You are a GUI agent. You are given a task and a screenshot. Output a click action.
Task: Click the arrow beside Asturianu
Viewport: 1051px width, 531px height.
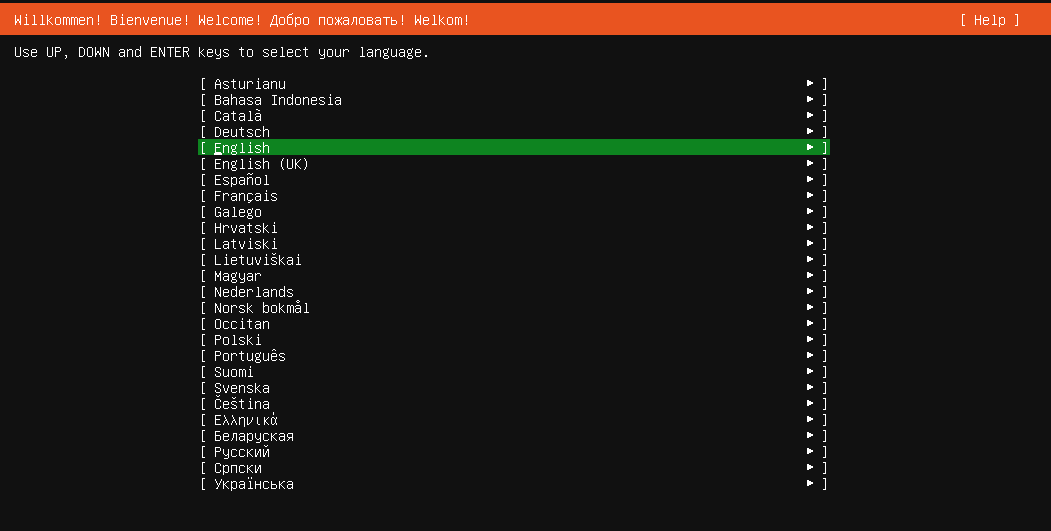(810, 83)
